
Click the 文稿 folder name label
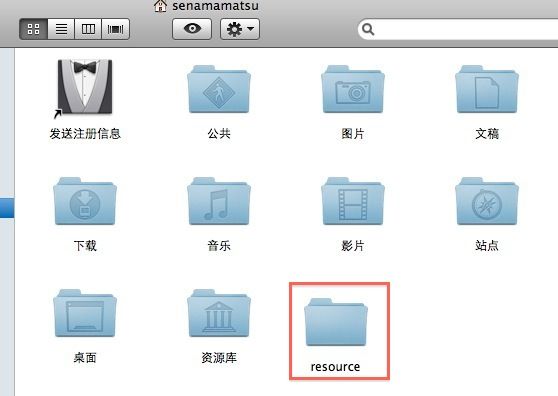[487, 134]
